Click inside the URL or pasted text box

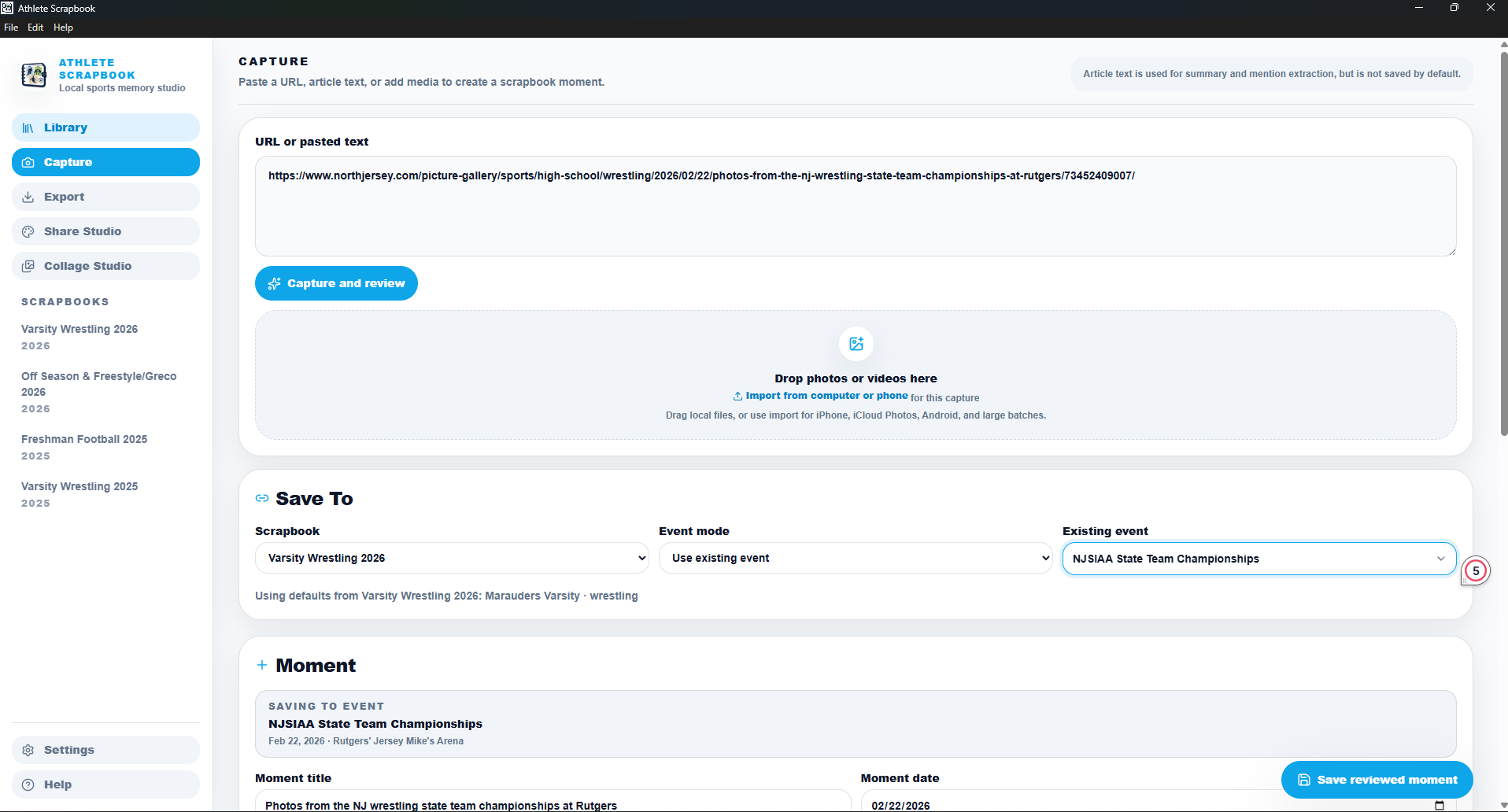[x=856, y=206]
